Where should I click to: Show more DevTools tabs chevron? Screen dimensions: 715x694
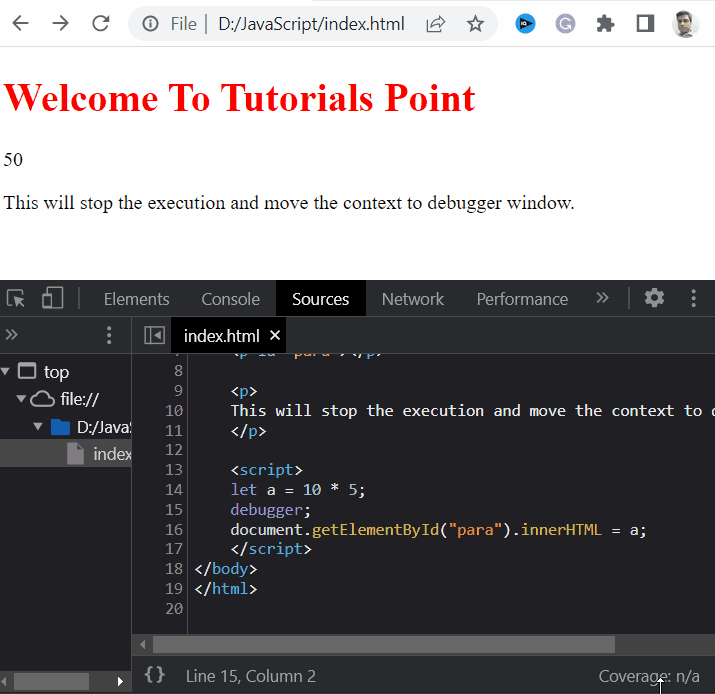pyautogui.click(x=602, y=298)
